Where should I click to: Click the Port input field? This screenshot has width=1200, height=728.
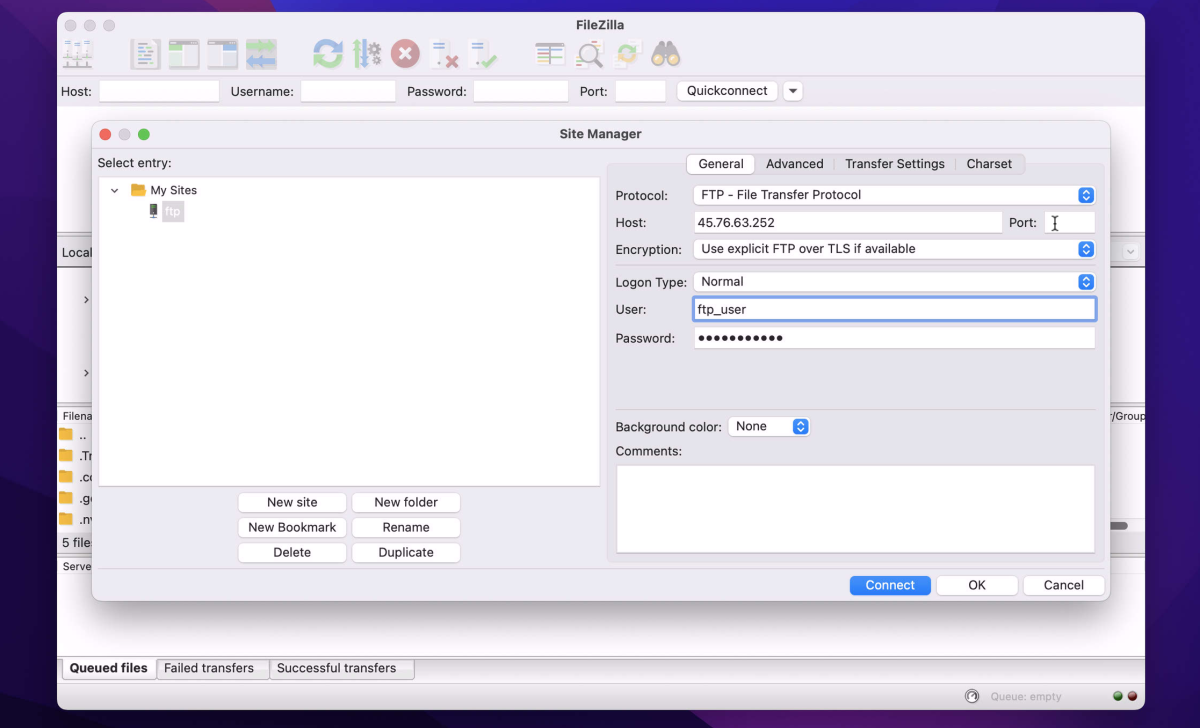[x=1070, y=223]
